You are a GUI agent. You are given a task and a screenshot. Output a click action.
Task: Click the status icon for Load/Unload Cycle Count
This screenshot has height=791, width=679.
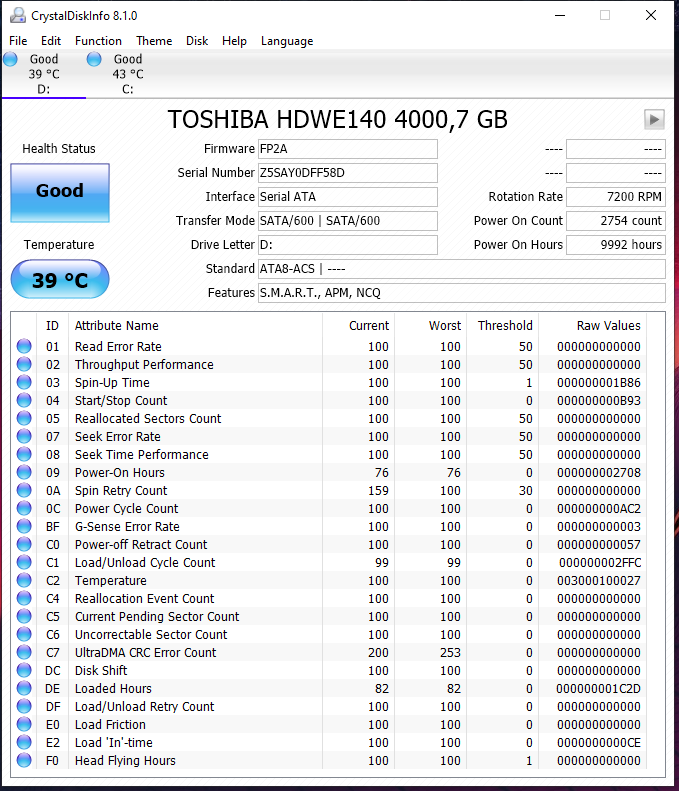tap(24, 562)
